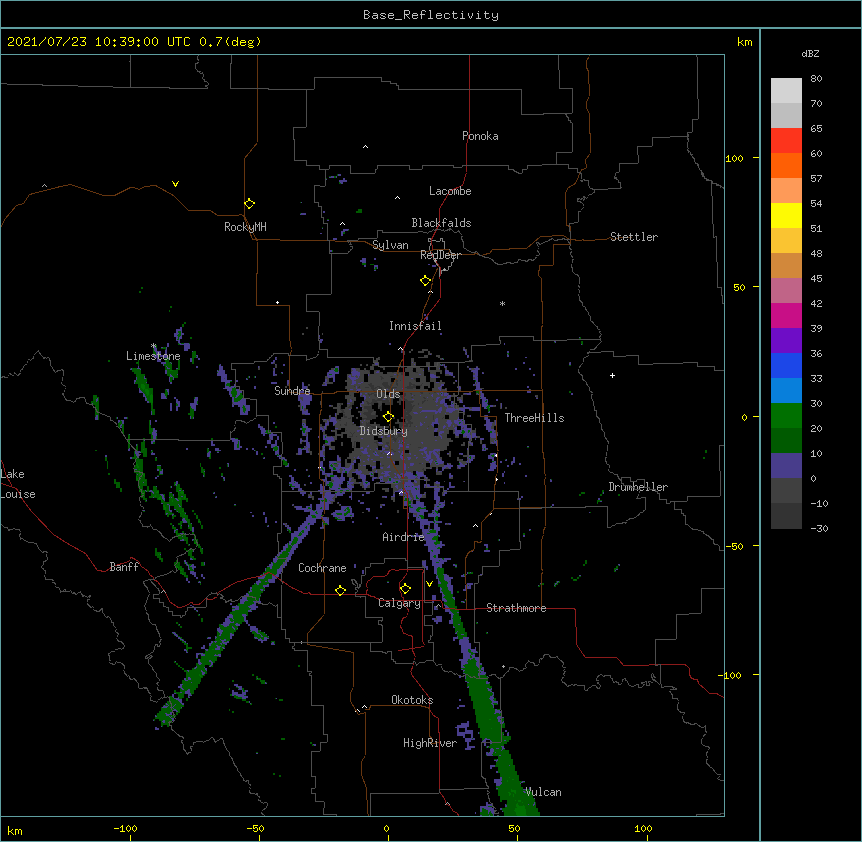The width and height of the screenshot is (862, 842).
Task: Click the white asterisk marker above Limestone
Action: (153, 346)
